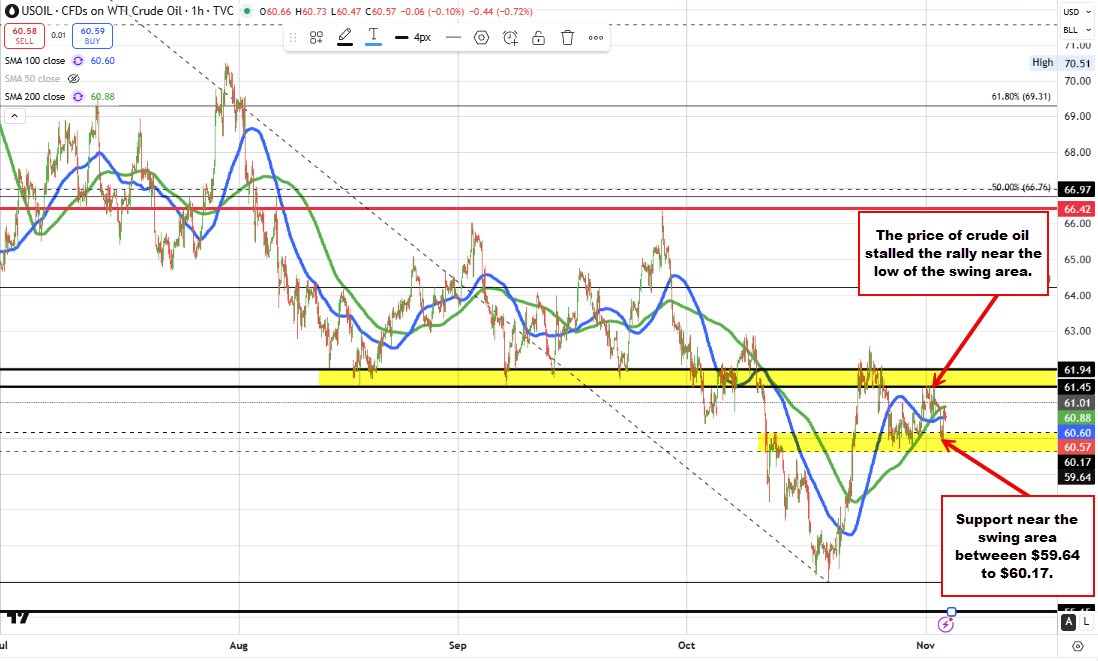1098x661 pixels.
Task: Collapse the legend using the chevron button
Action: pos(13,115)
